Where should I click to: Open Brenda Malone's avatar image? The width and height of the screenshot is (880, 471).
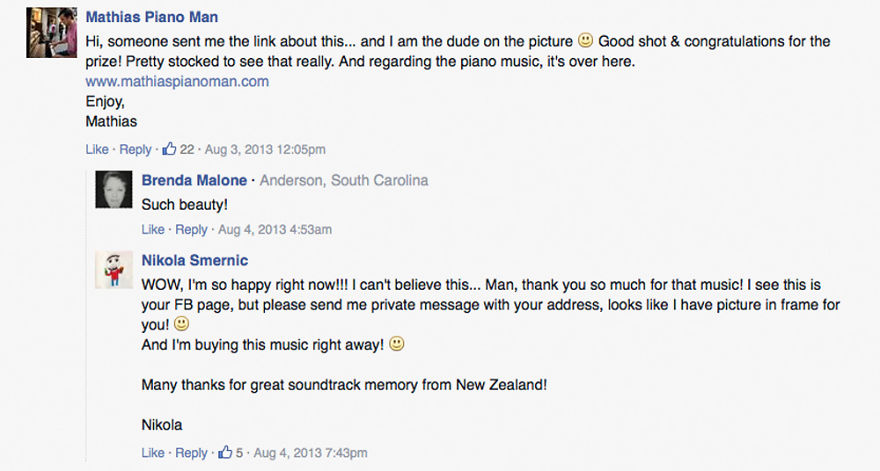click(114, 189)
